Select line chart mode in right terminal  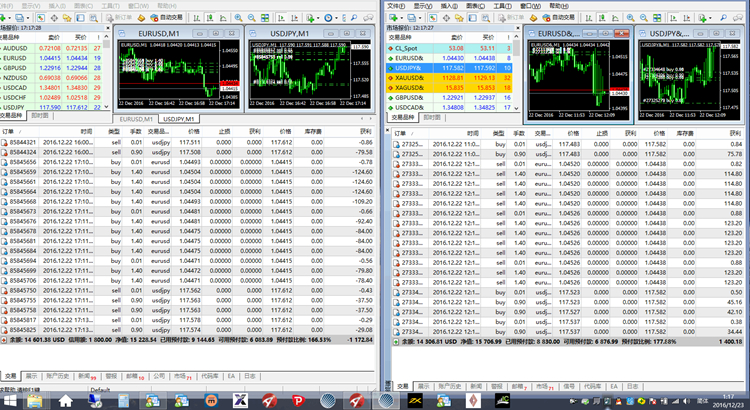pos(616,18)
